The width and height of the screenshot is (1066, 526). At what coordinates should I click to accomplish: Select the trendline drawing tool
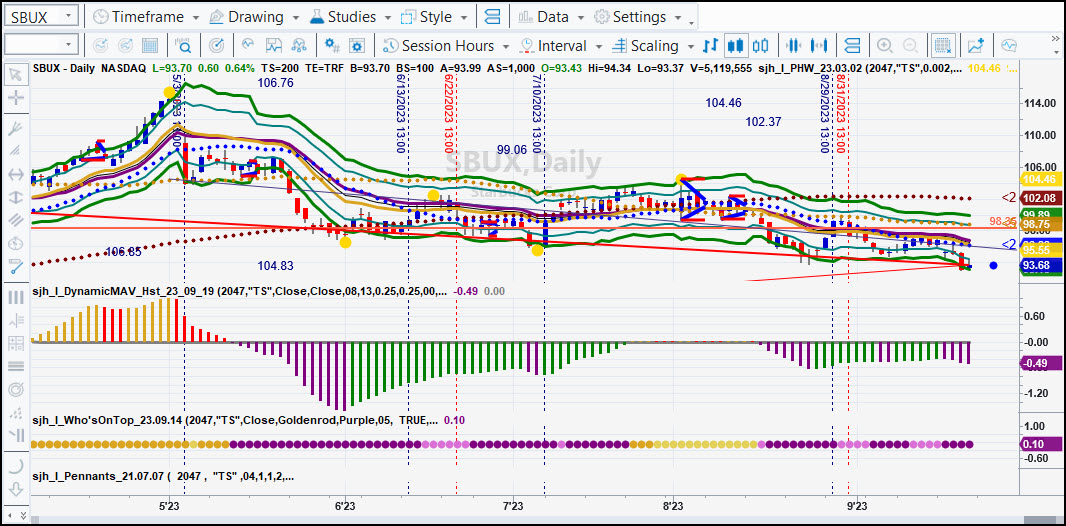coord(15,266)
